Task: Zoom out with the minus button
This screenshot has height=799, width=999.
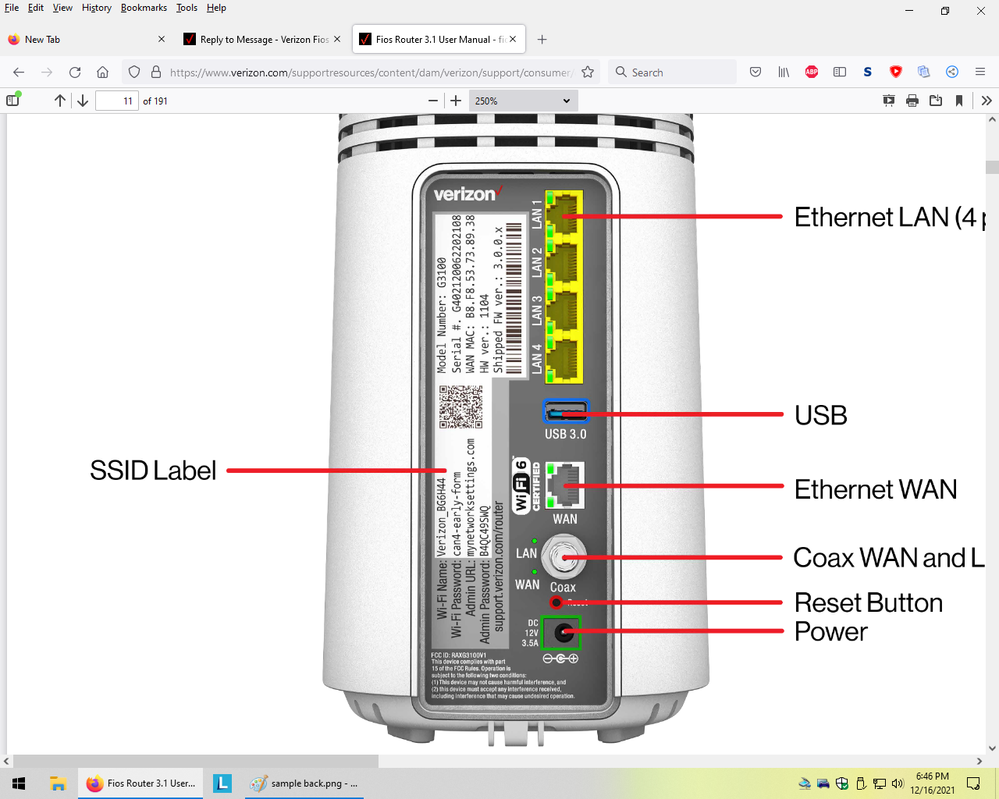Action: (x=433, y=101)
